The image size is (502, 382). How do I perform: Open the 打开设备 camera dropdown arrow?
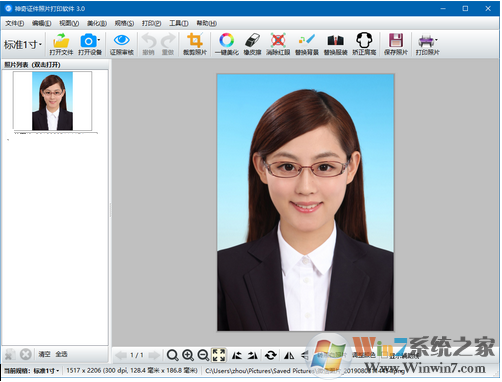click(99, 40)
